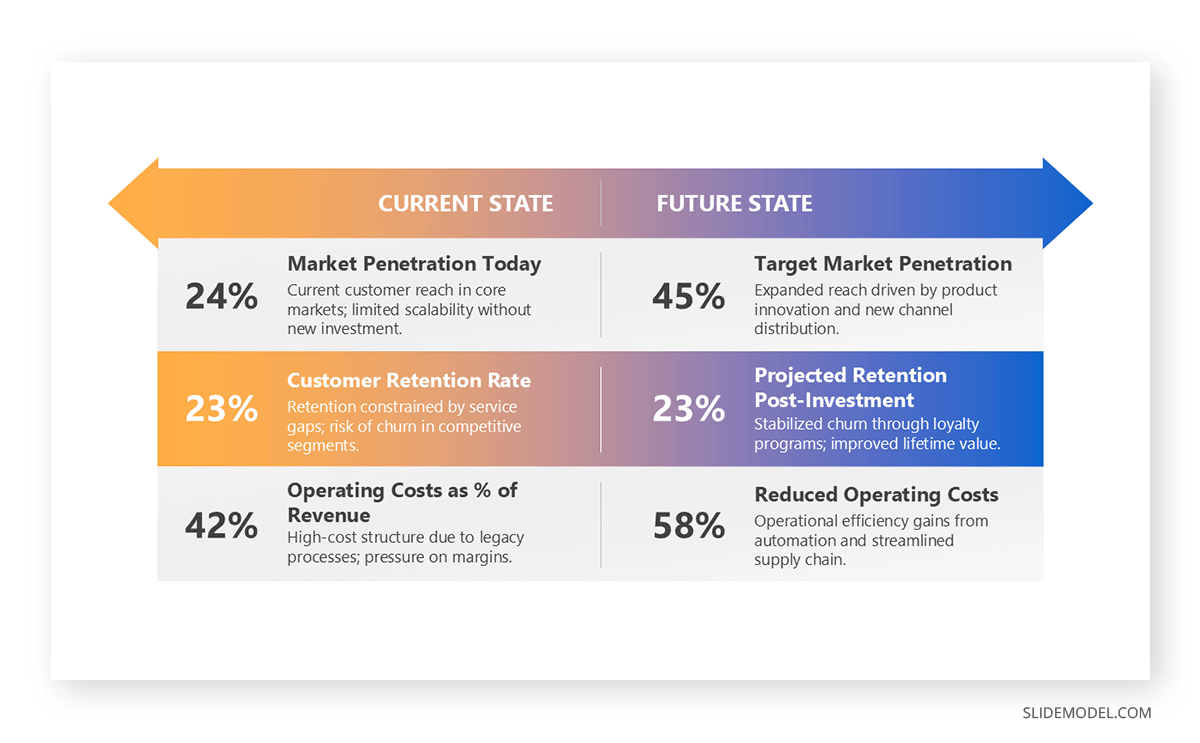Click the 23% figure beside Customer Retention Rate
The height and width of the screenshot is (743, 1200).
(221, 409)
